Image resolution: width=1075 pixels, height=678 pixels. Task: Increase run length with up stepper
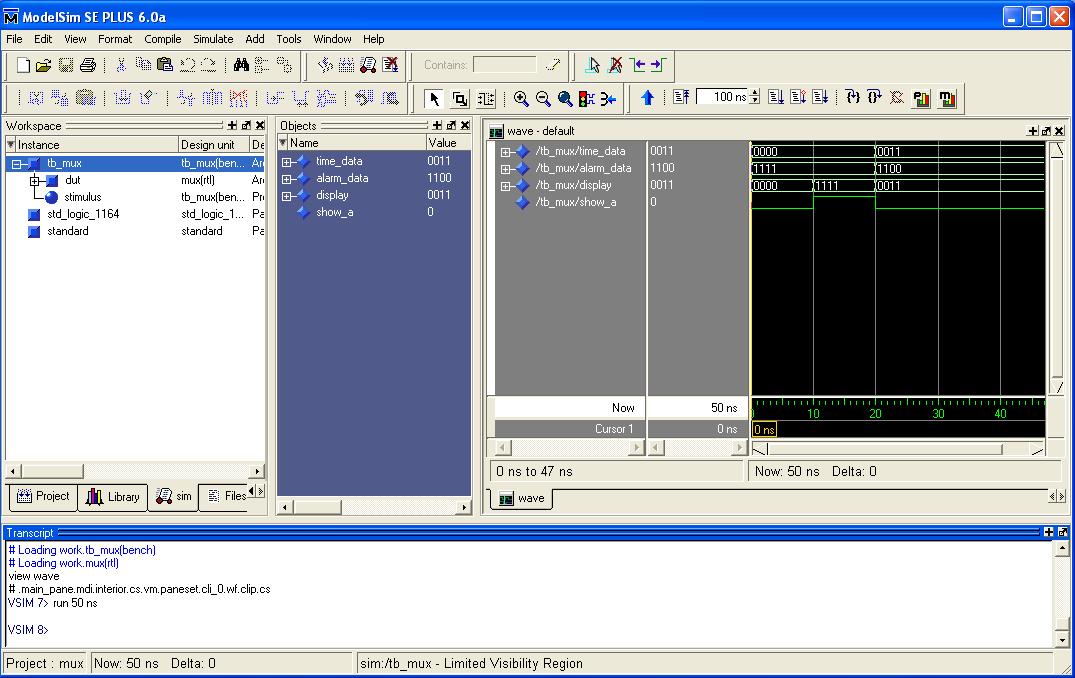tap(755, 93)
